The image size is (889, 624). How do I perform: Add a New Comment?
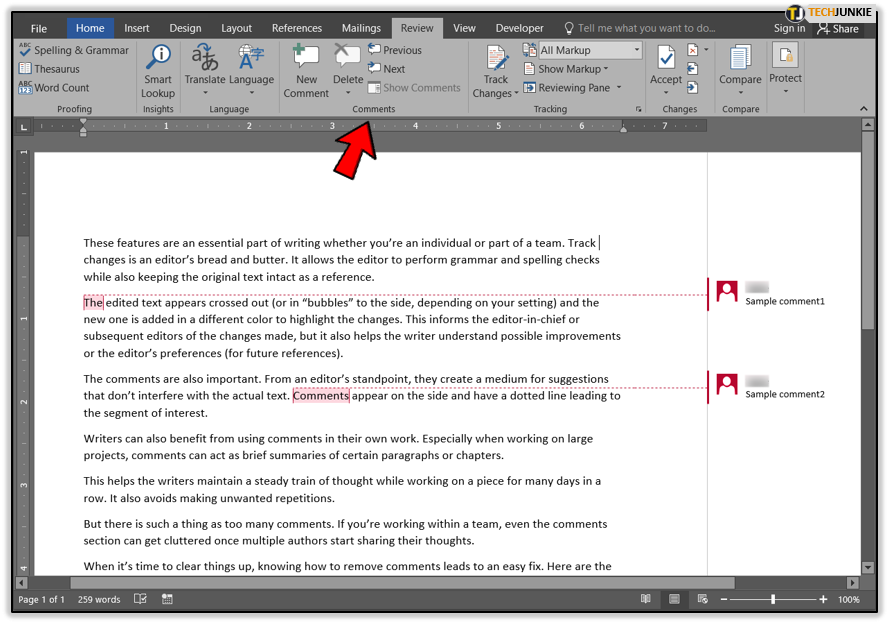(306, 71)
